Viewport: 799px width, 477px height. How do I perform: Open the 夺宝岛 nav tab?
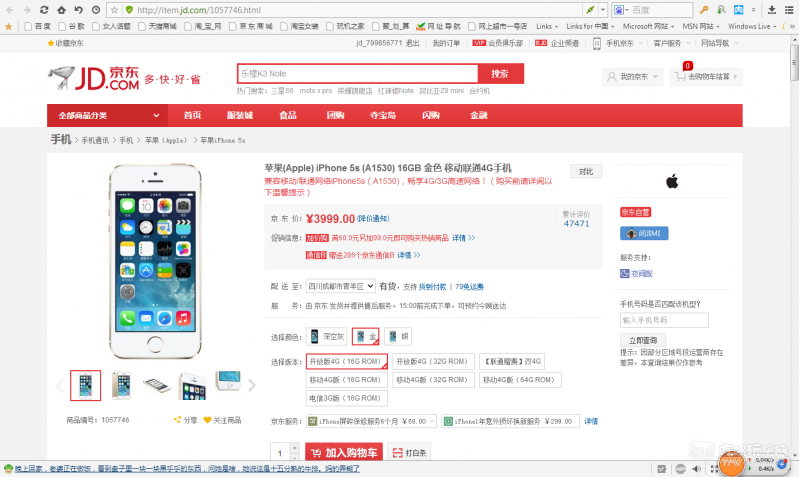coord(383,115)
